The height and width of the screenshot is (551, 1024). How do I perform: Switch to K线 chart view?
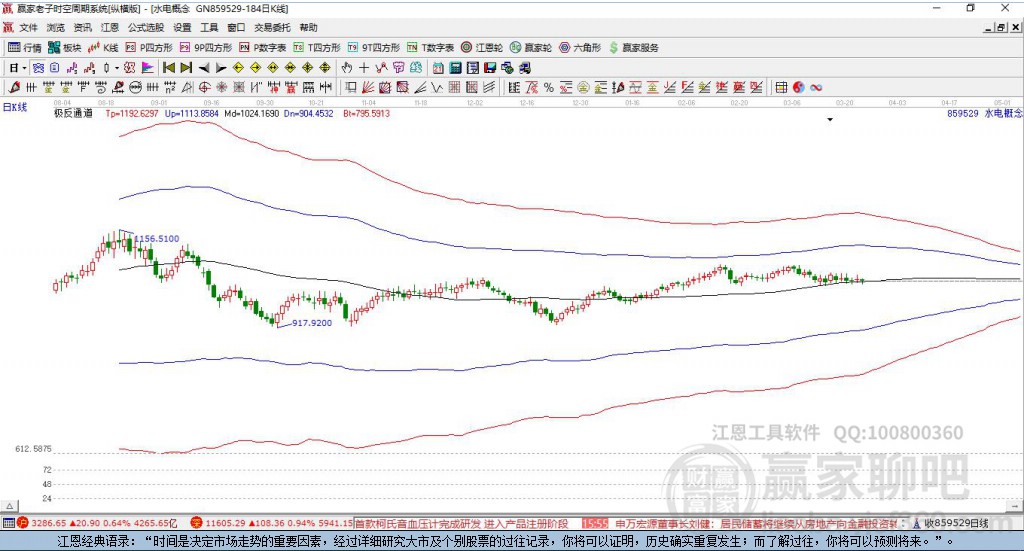pos(103,48)
